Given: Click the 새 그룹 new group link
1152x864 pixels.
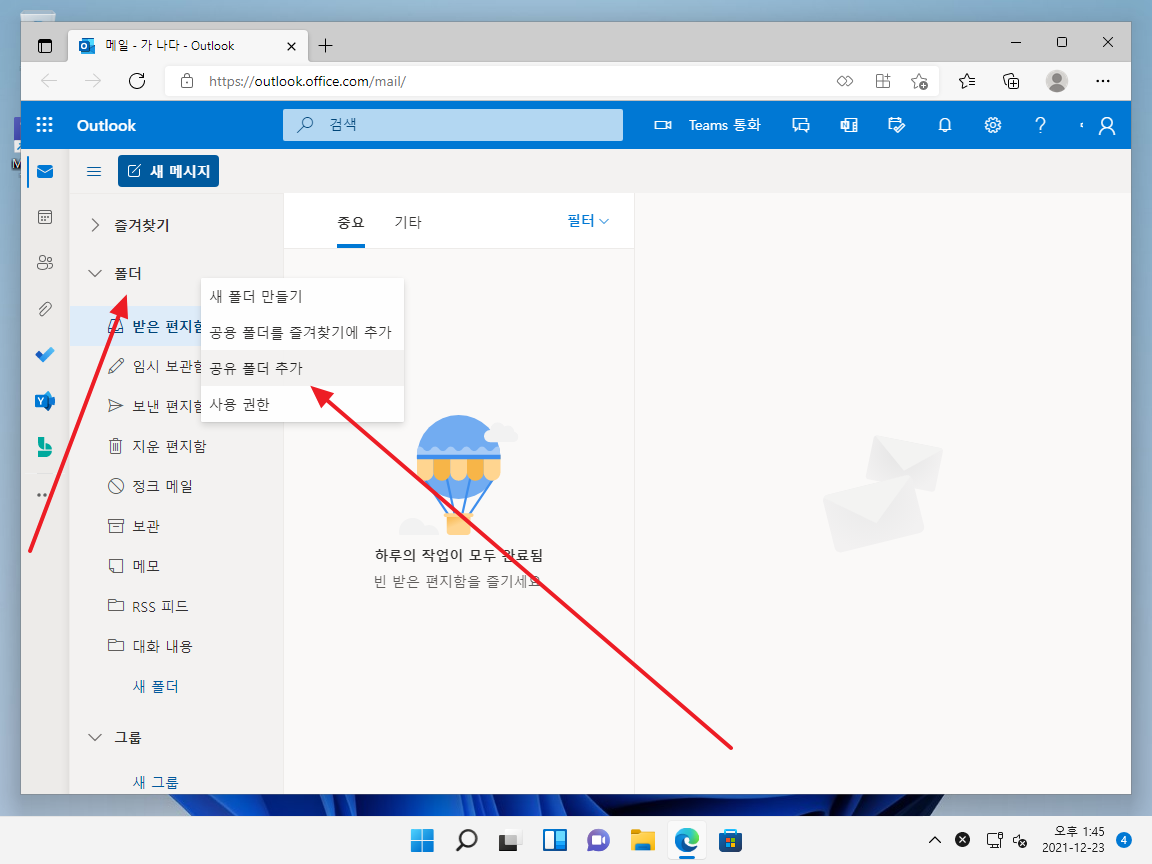Looking at the screenshot, I should [x=155, y=782].
